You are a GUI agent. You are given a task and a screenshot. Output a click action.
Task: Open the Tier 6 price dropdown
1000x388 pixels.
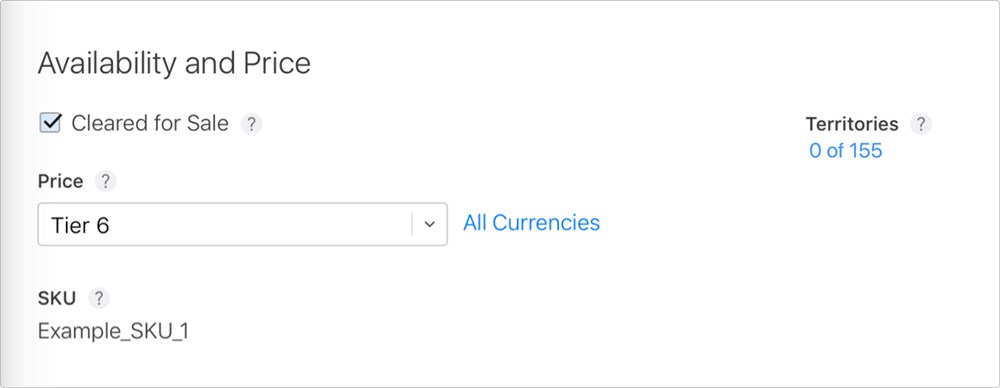[x=242, y=224]
